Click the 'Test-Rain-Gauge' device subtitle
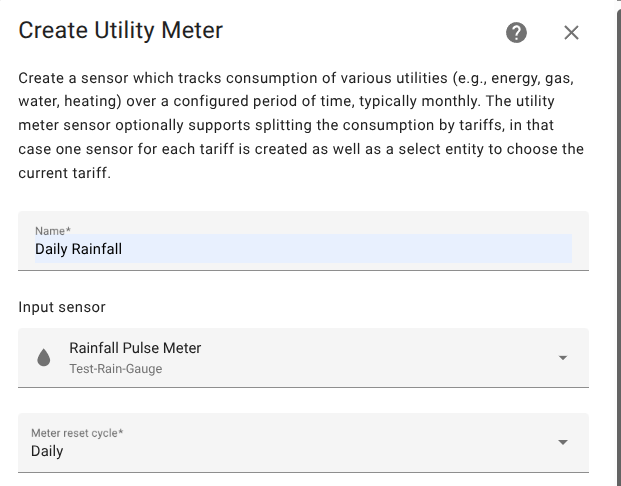This screenshot has width=621, height=486. (116, 369)
